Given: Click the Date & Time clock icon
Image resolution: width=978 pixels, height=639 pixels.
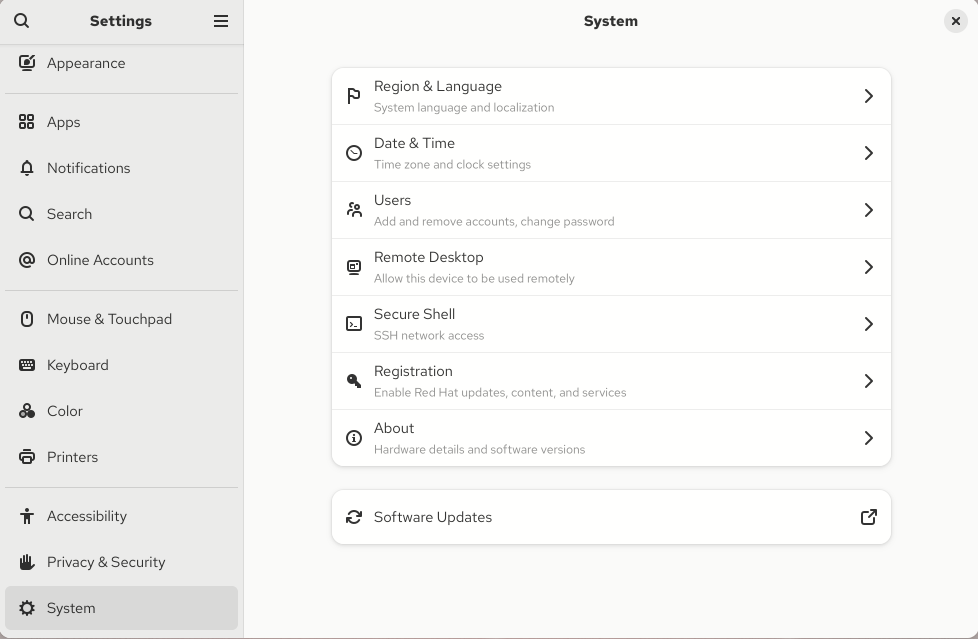Looking at the screenshot, I should (x=354, y=153).
